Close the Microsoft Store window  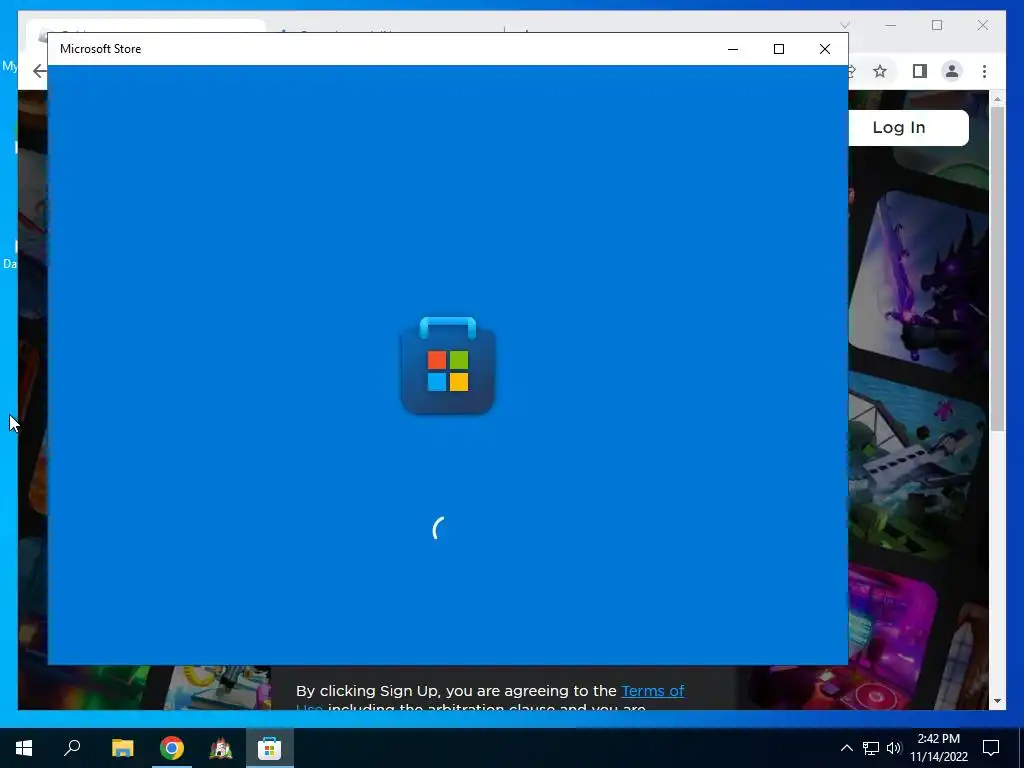point(825,49)
